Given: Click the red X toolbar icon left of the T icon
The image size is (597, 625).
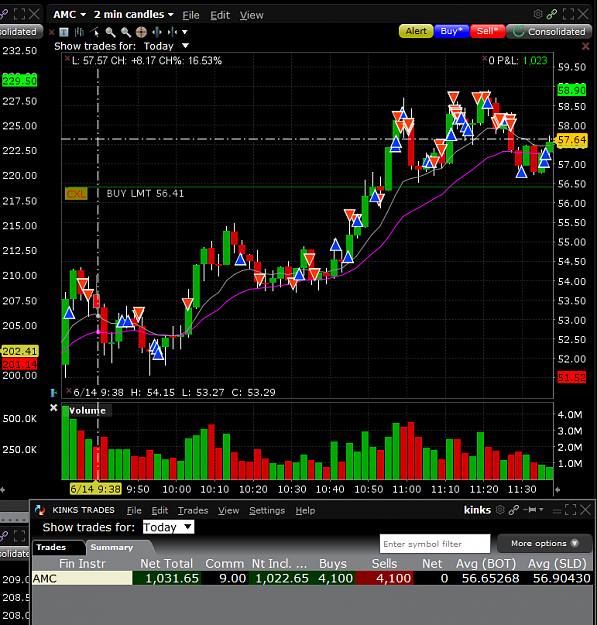Looking at the screenshot, I should point(51,32).
